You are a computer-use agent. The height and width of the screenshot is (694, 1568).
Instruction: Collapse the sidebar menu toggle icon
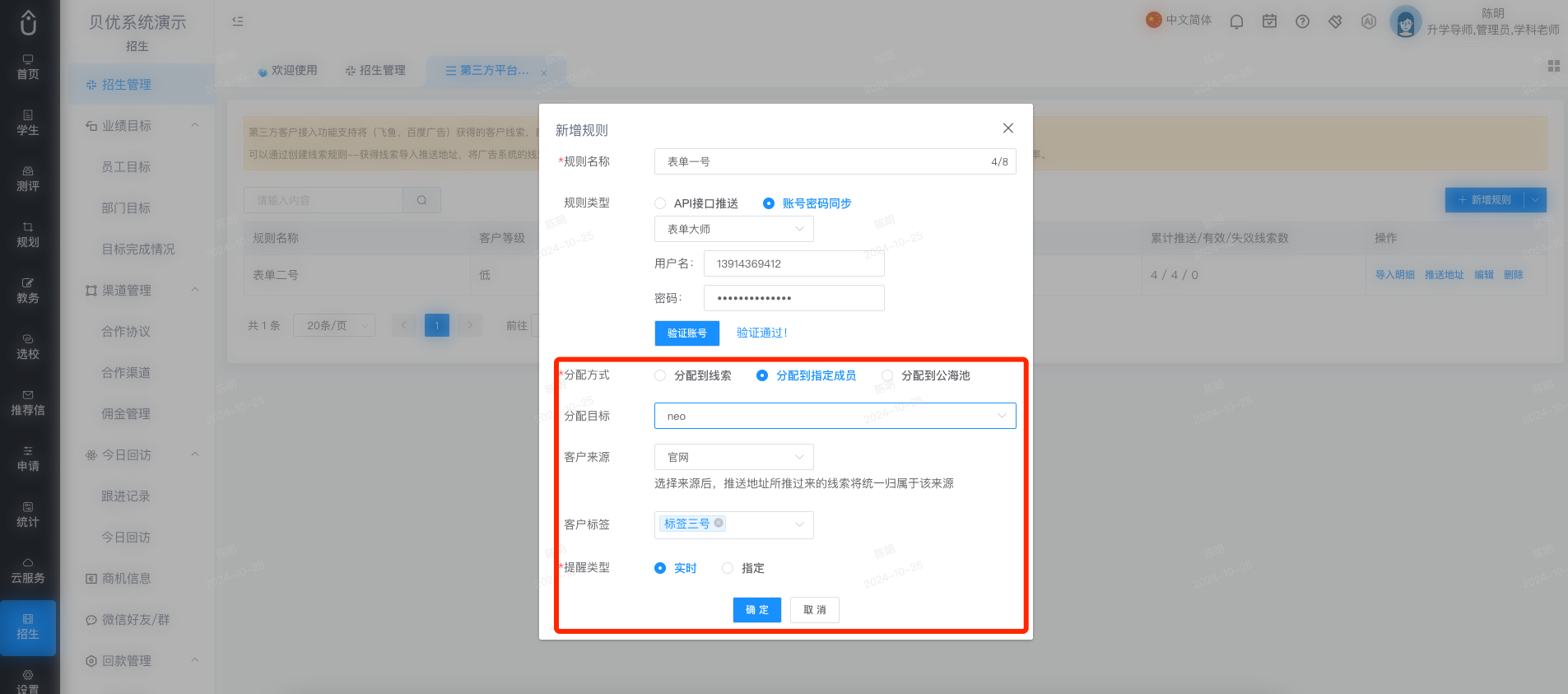pyautogui.click(x=238, y=21)
